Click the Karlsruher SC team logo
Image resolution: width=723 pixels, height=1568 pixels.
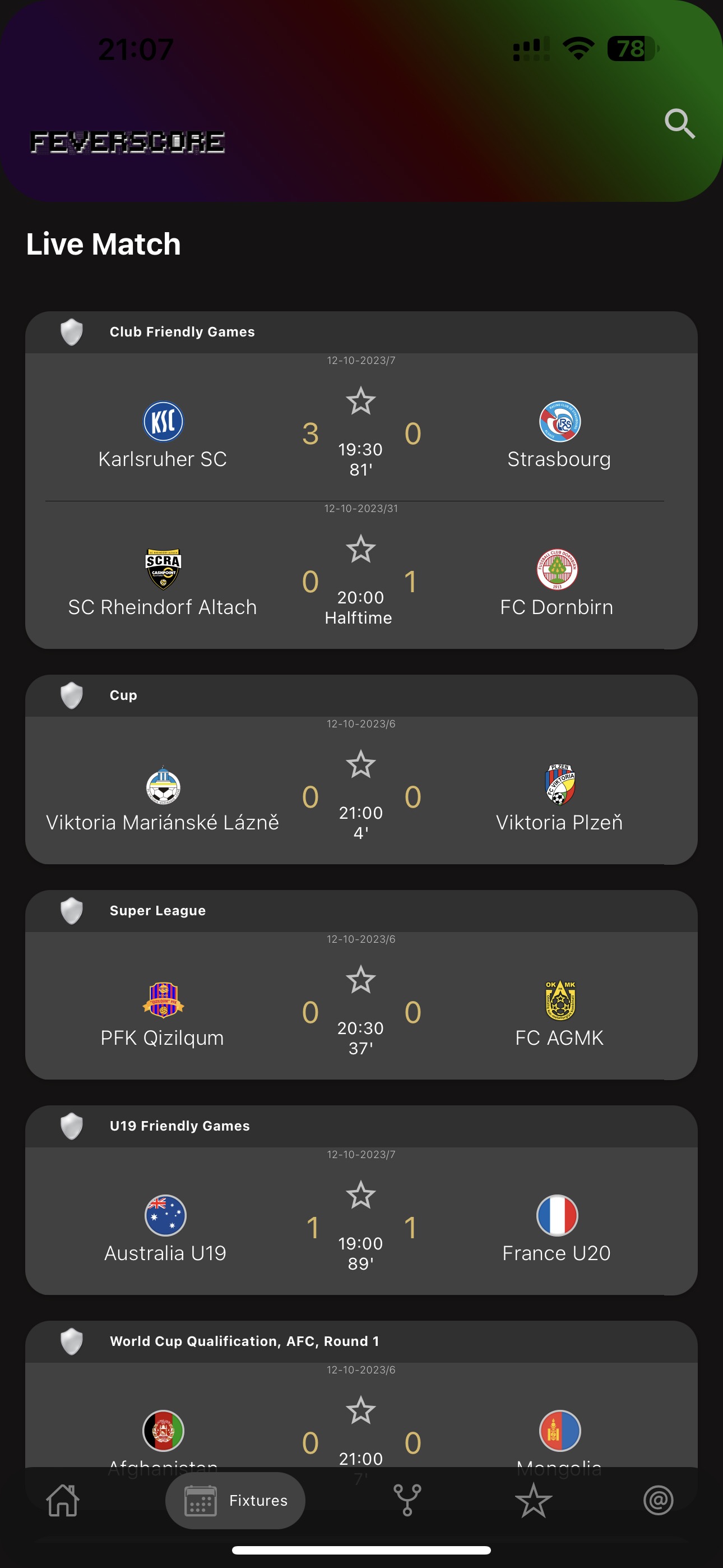[163, 421]
